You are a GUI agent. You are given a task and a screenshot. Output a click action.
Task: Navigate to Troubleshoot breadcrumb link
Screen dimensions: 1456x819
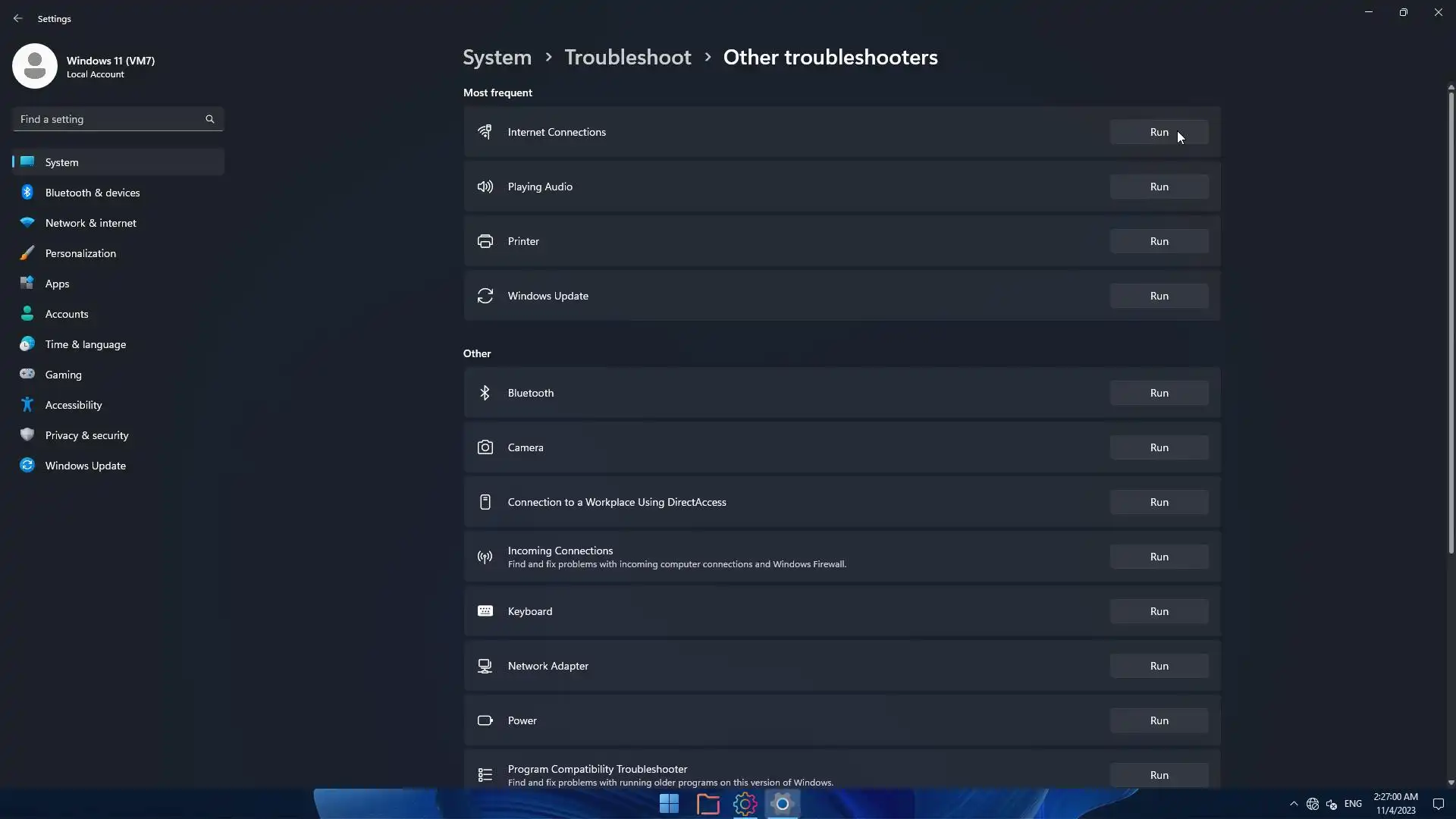click(627, 58)
